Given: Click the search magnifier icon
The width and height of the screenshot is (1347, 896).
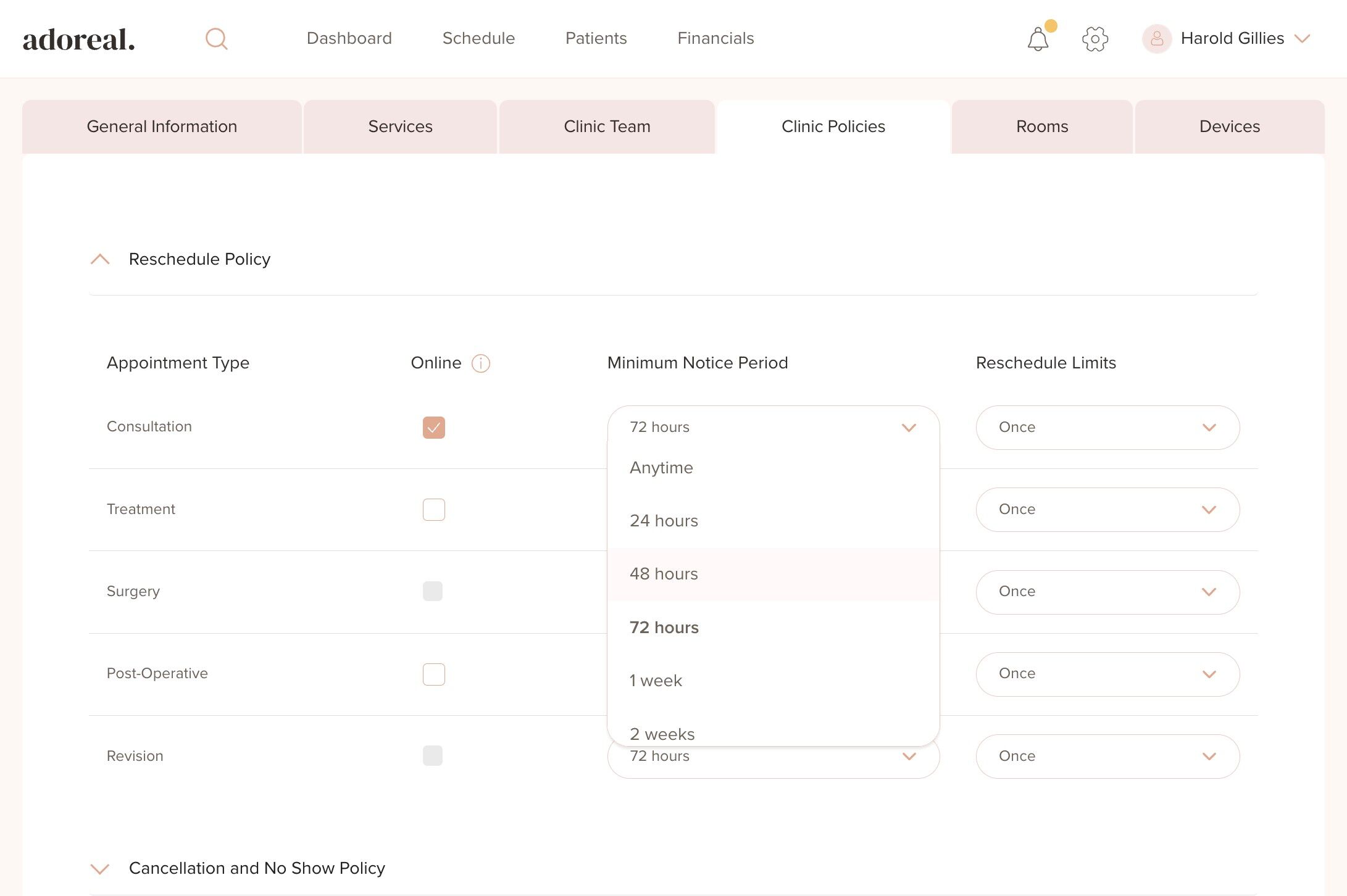Looking at the screenshot, I should 216,39.
